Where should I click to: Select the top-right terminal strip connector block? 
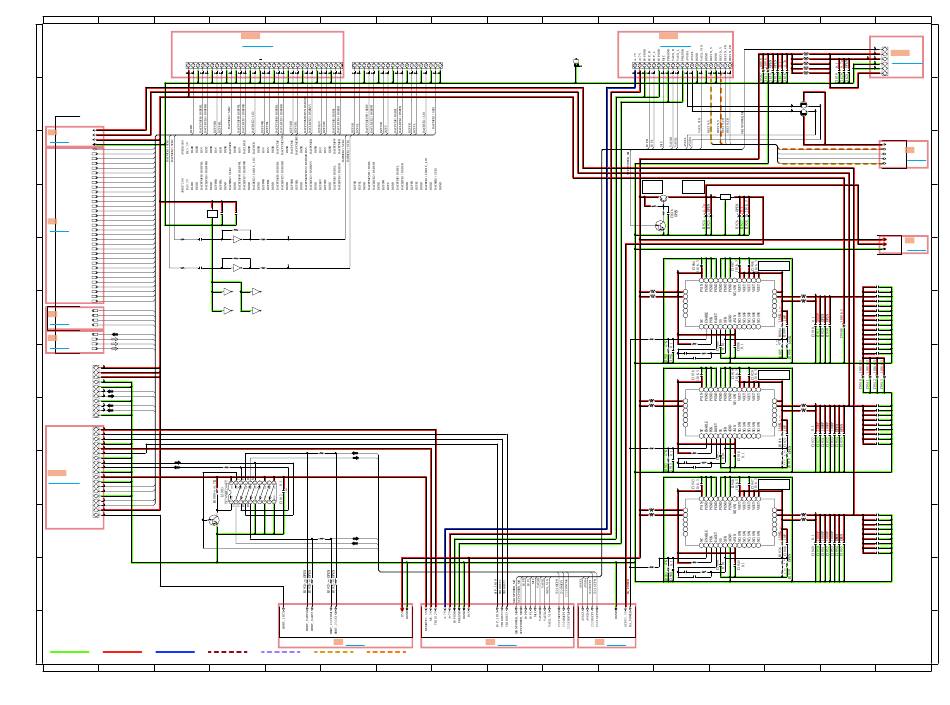click(x=676, y=55)
